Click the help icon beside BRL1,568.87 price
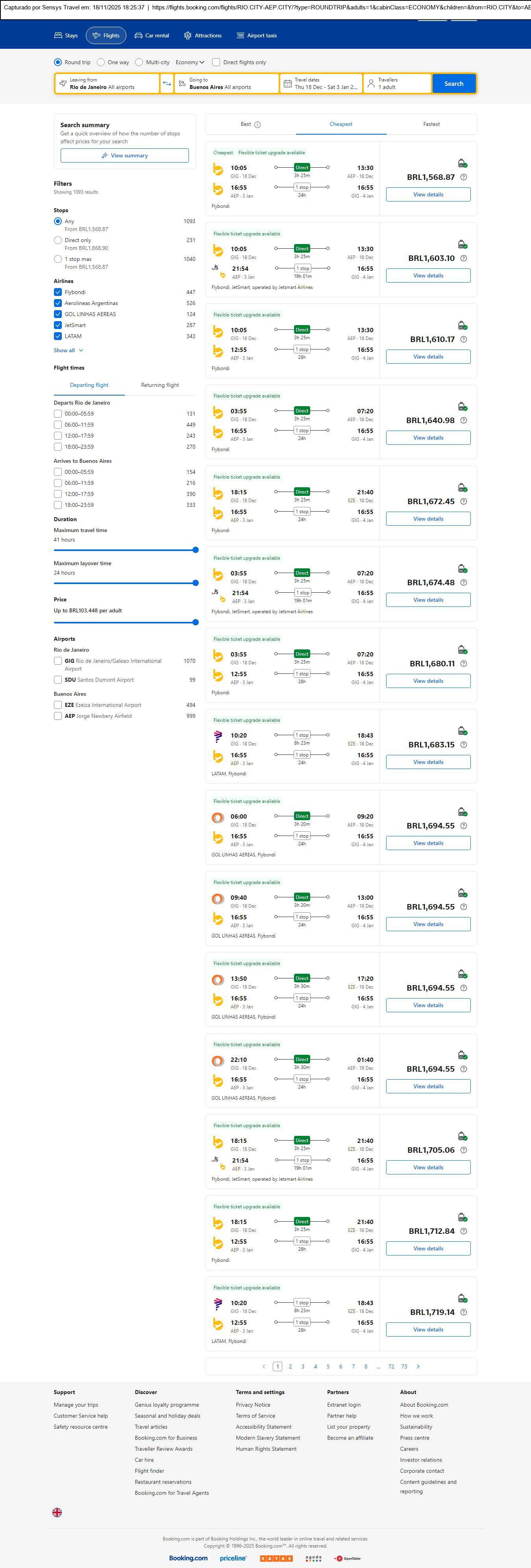The height and width of the screenshot is (1568, 531). pyautogui.click(x=463, y=177)
